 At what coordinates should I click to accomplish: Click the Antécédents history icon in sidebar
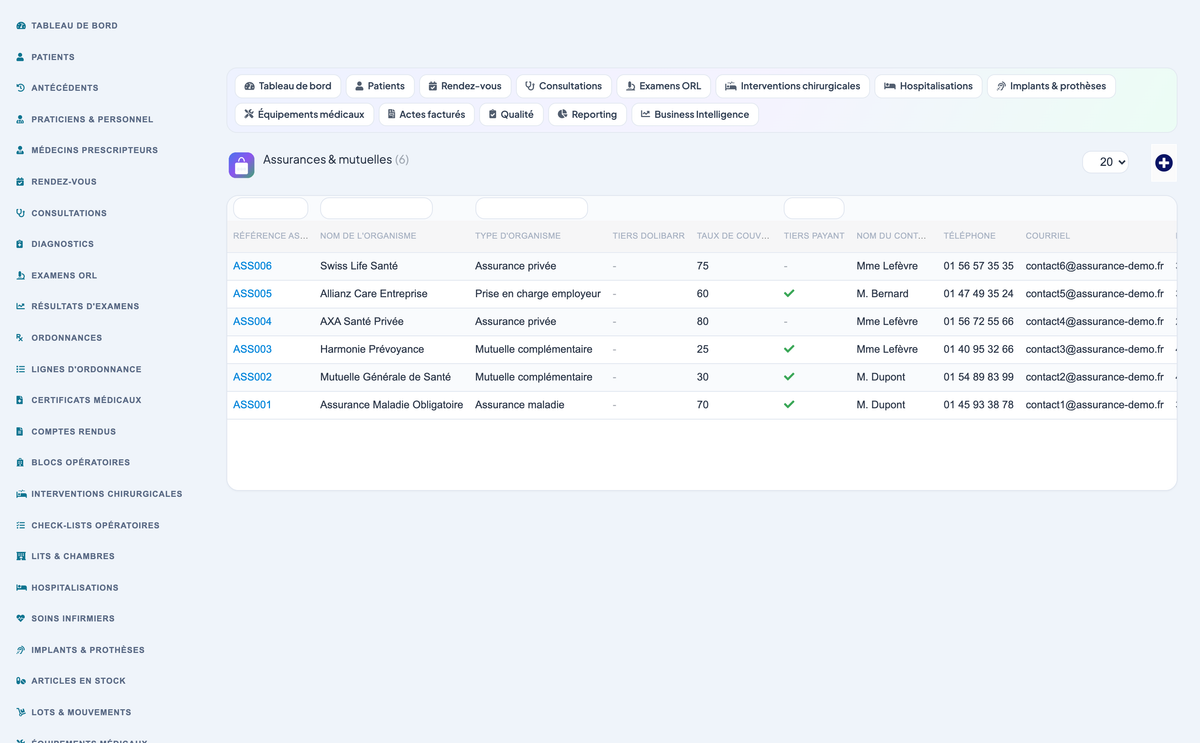click(21, 88)
